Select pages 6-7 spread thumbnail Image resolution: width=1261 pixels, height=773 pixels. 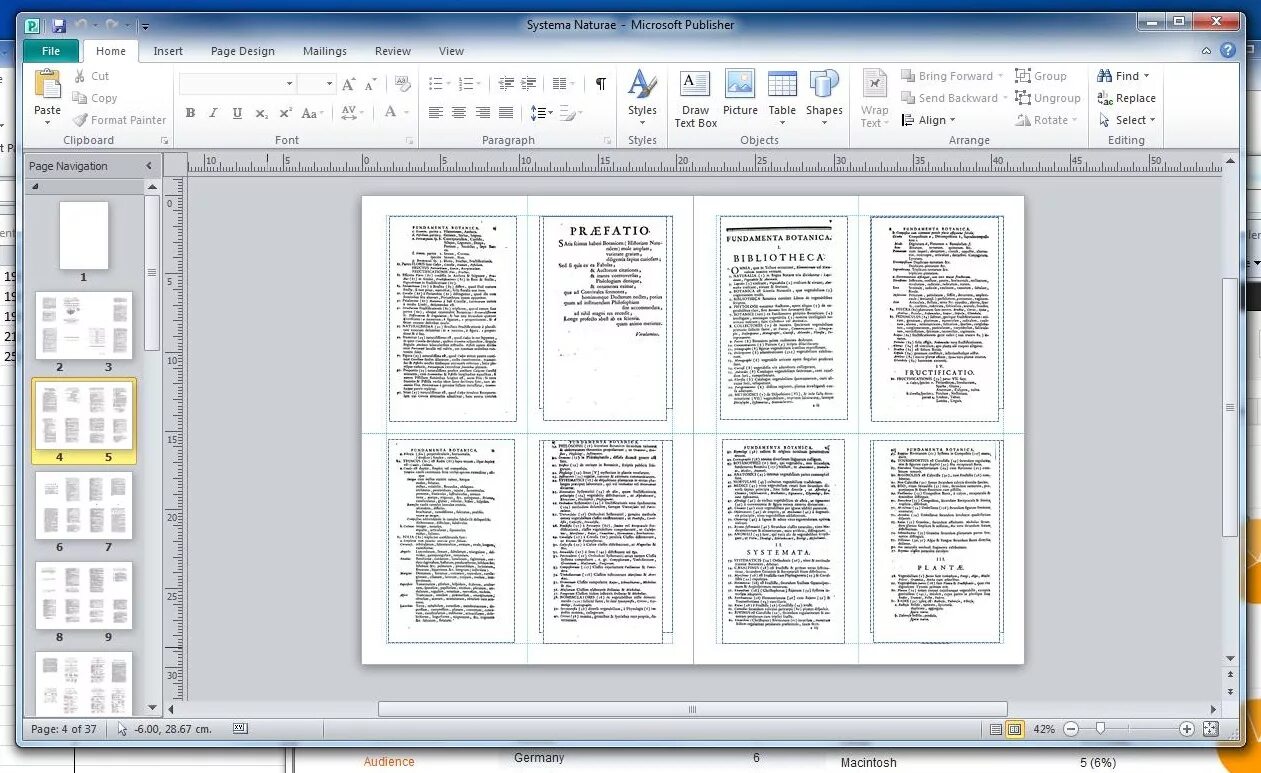tap(83, 506)
